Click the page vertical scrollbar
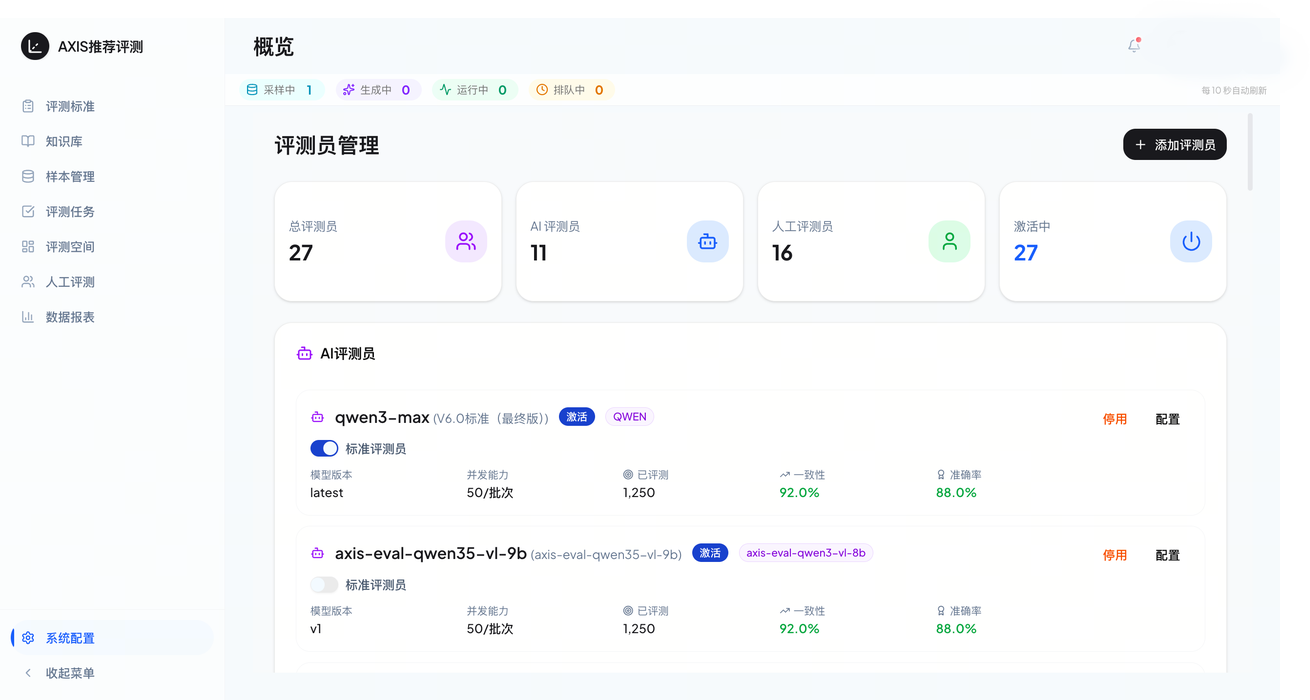 (x=1250, y=152)
